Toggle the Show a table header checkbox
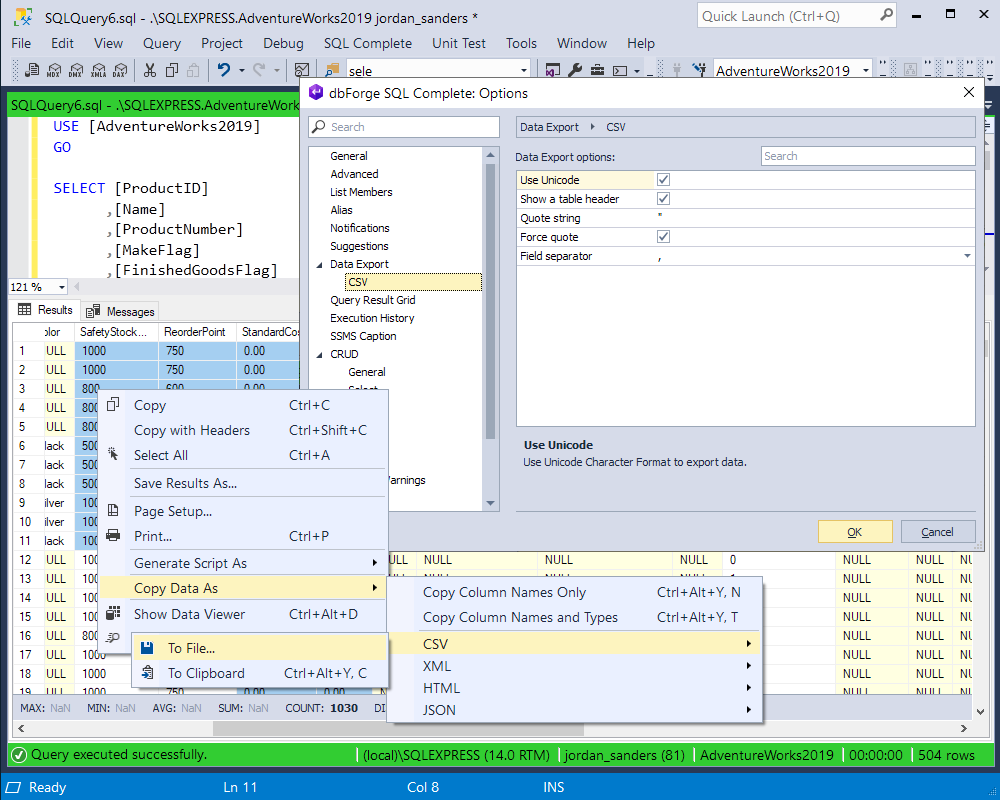 coord(663,198)
